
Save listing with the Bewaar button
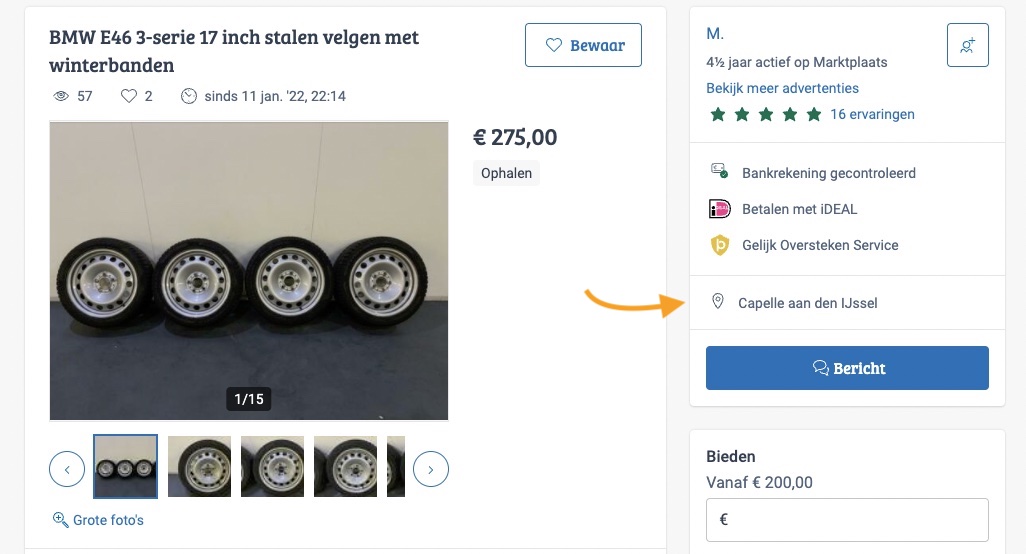point(583,45)
